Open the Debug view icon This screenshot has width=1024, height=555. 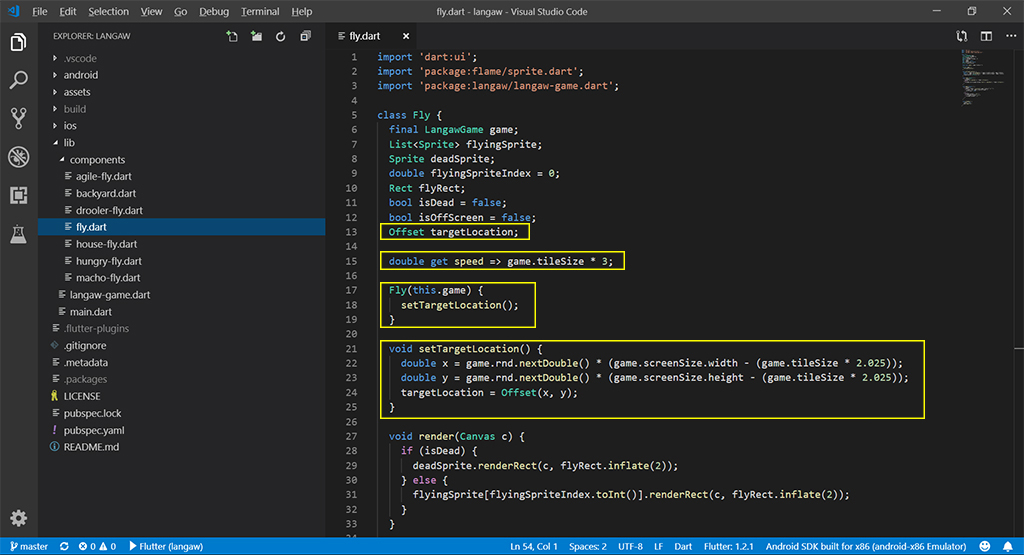click(x=18, y=156)
